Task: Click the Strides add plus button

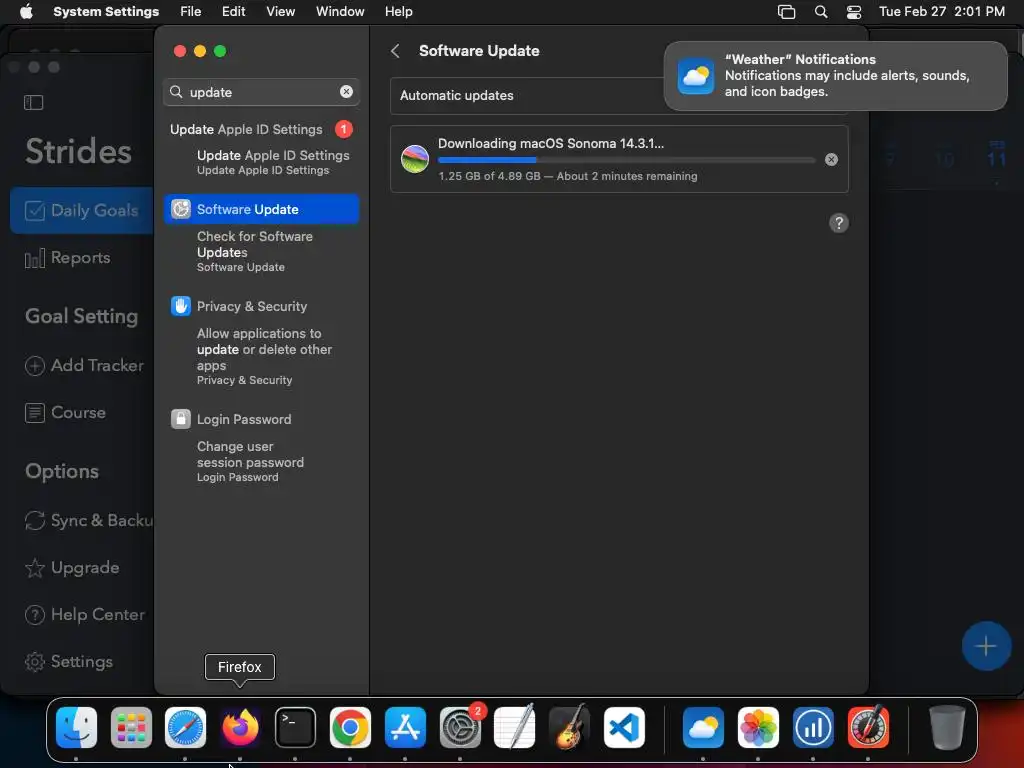Action: tap(986, 646)
